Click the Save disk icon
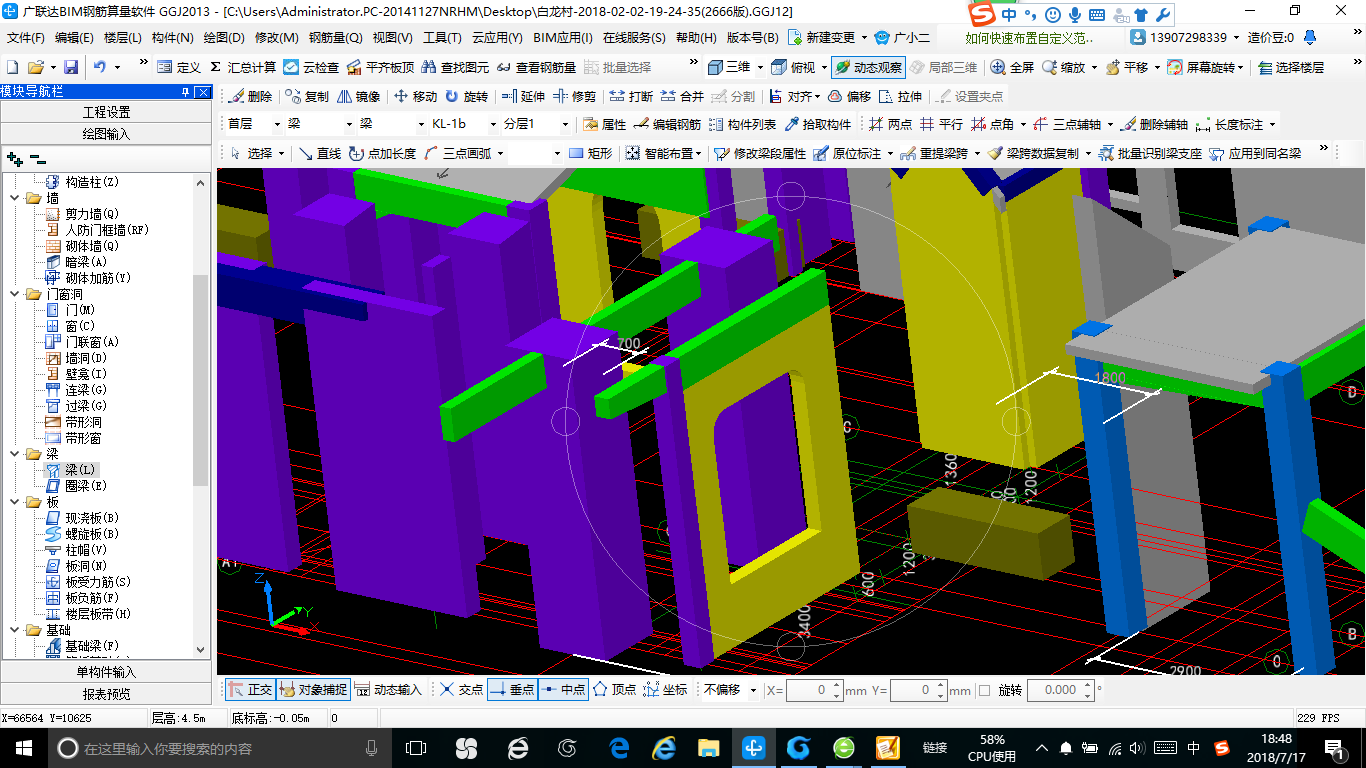1366x768 pixels. click(x=71, y=67)
